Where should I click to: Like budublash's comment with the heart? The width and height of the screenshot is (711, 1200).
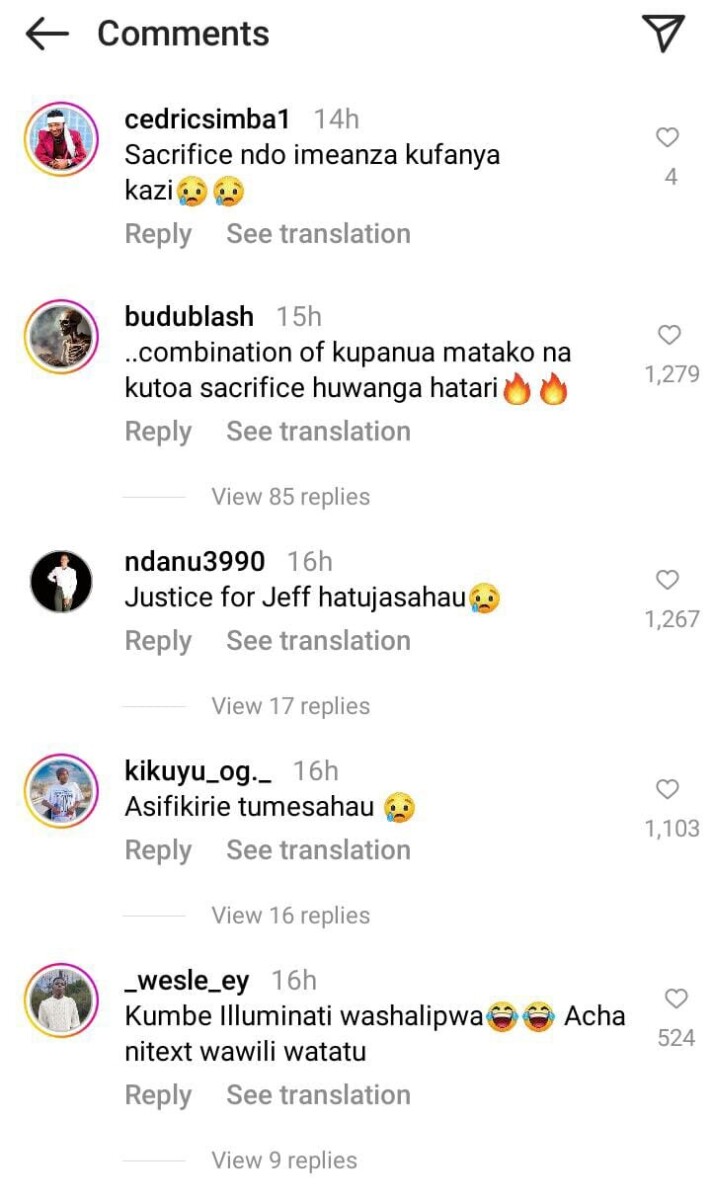coord(668,336)
